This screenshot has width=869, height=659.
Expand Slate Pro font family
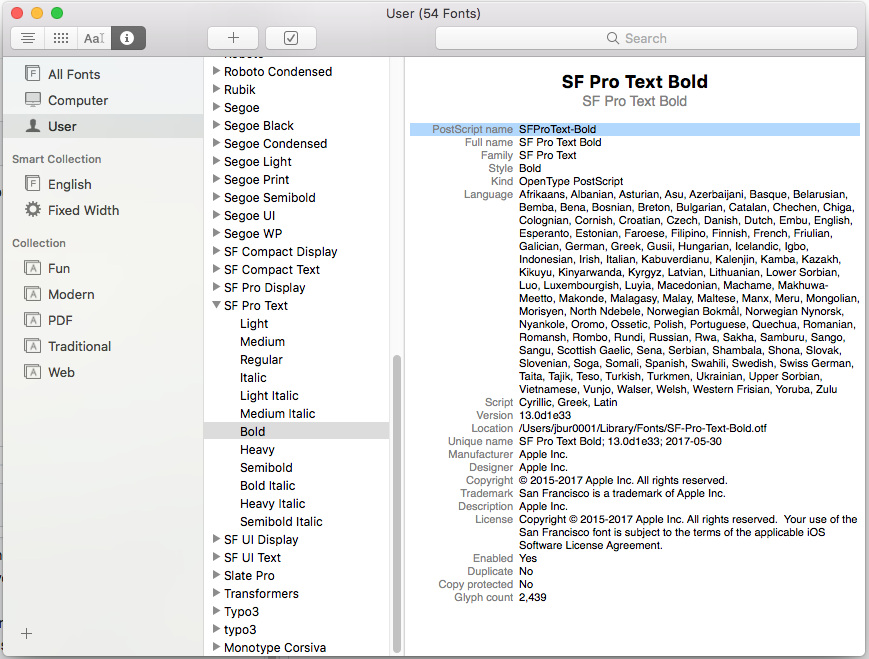click(x=217, y=575)
